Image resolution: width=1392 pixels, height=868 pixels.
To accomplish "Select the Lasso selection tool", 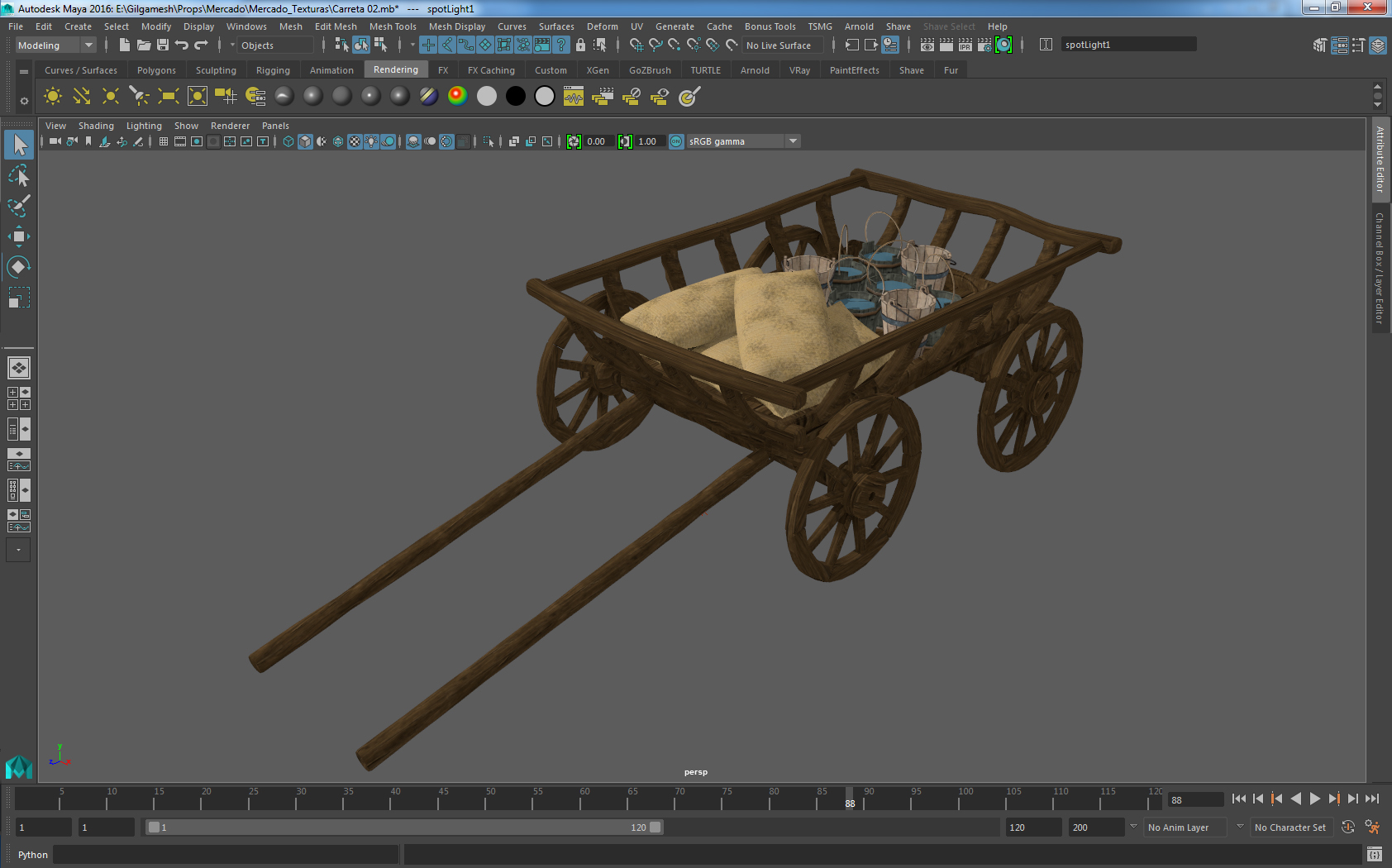I will click(18, 176).
